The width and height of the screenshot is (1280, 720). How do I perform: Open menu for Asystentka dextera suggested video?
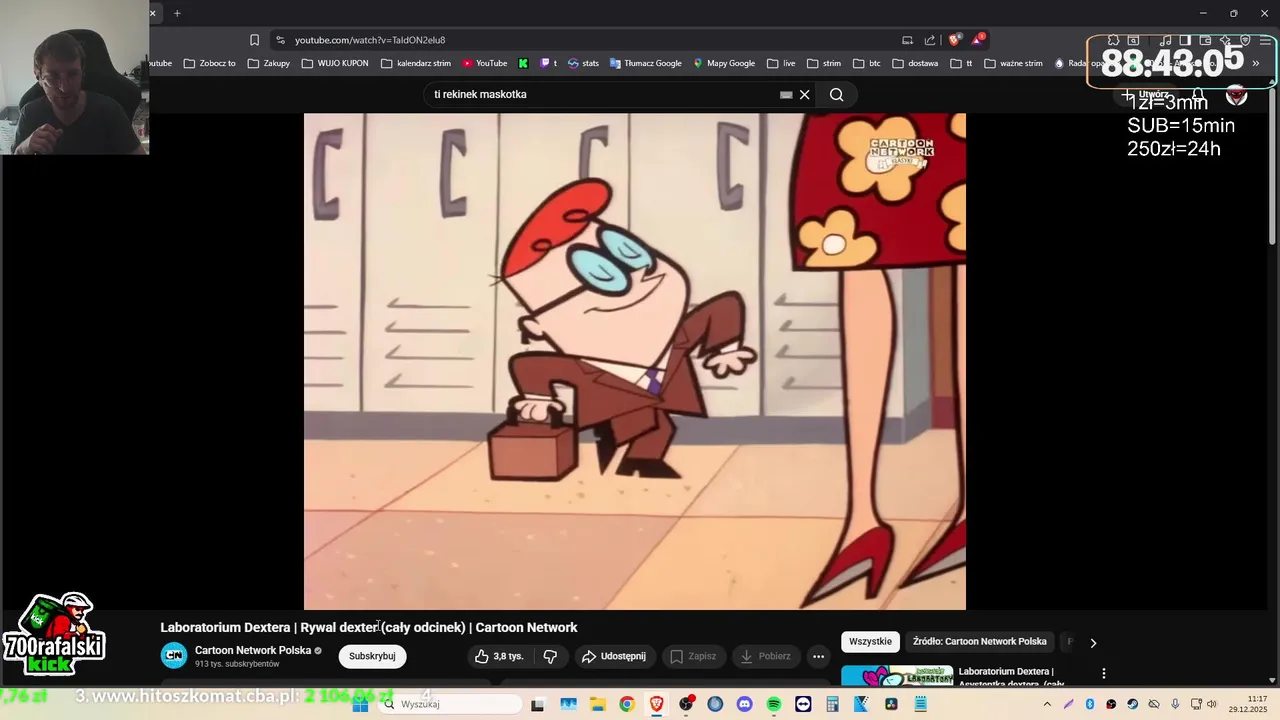pyautogui.click(x=1104, y=674)
